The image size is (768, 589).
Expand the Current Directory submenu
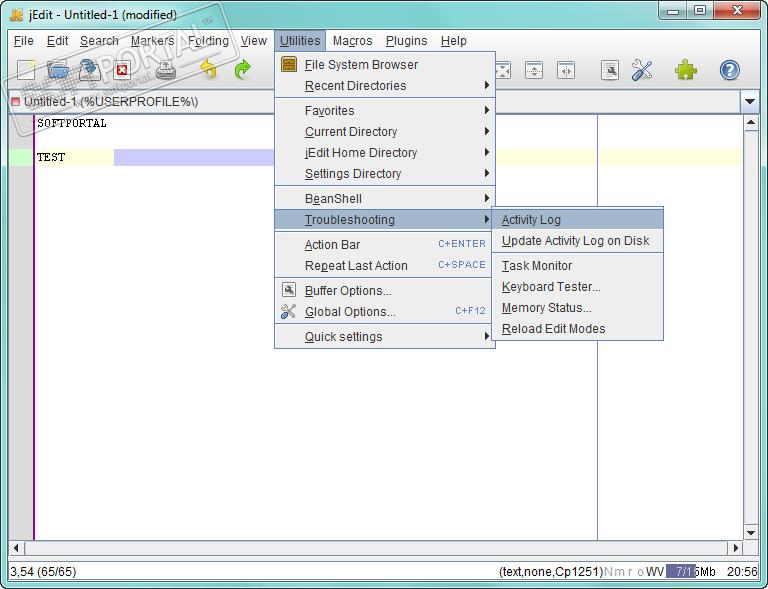[385, 132]
